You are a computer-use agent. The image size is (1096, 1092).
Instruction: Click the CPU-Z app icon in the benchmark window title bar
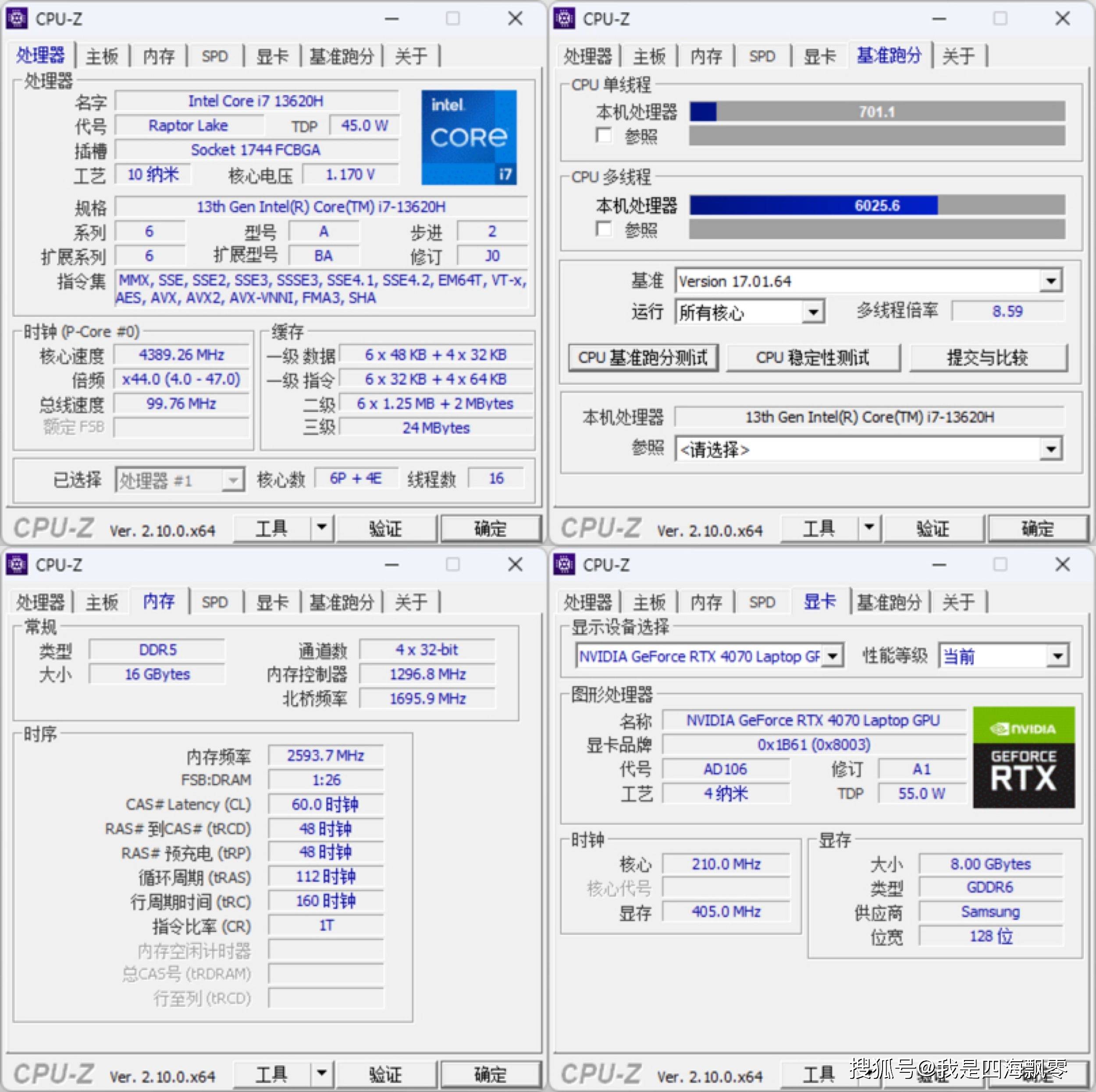pos(564,19)
